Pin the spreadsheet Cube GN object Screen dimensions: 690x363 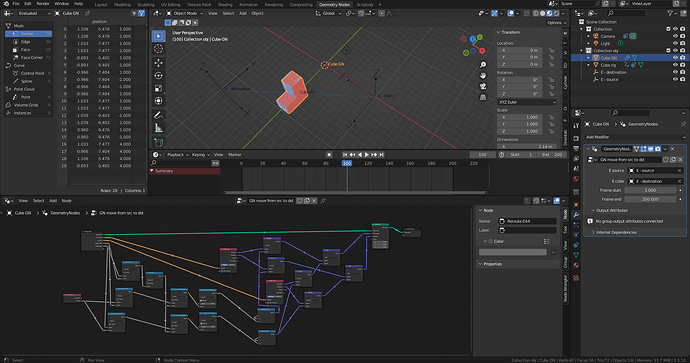(x=87, y=13)
